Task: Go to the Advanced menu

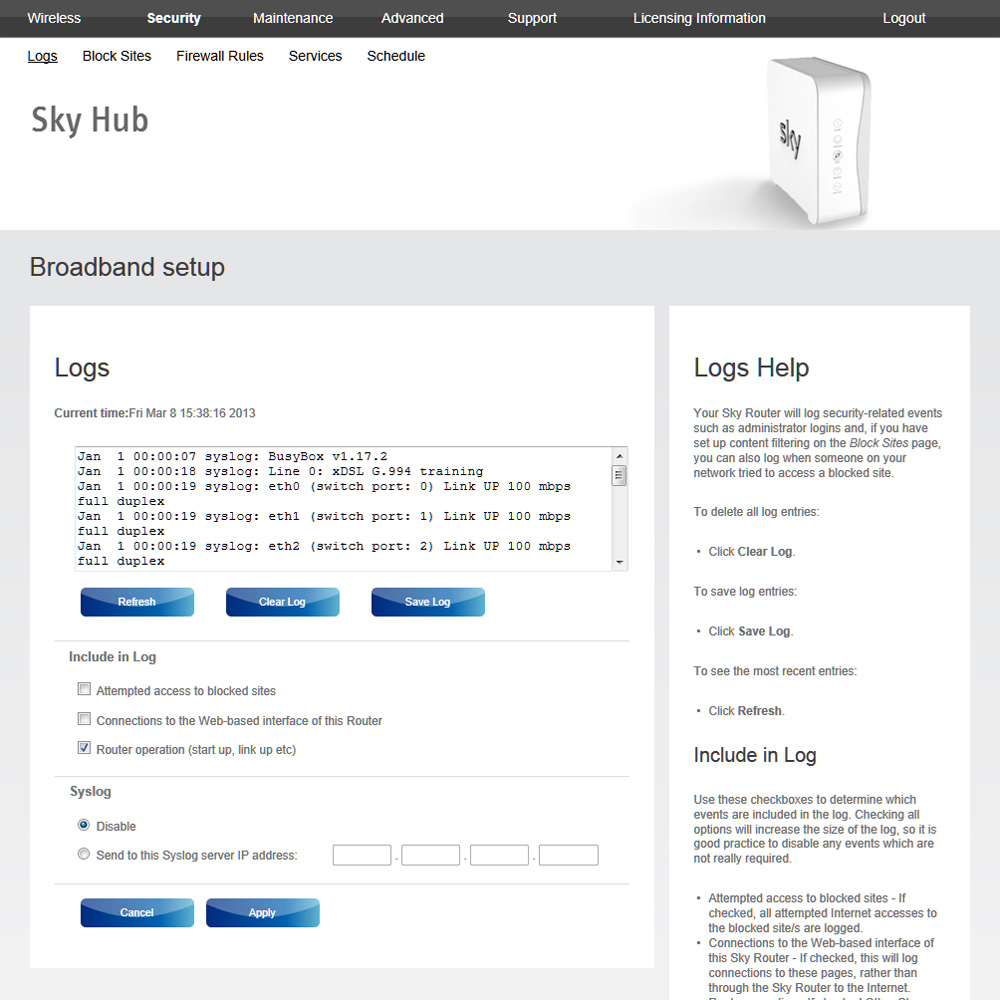Action: point(412,18)
